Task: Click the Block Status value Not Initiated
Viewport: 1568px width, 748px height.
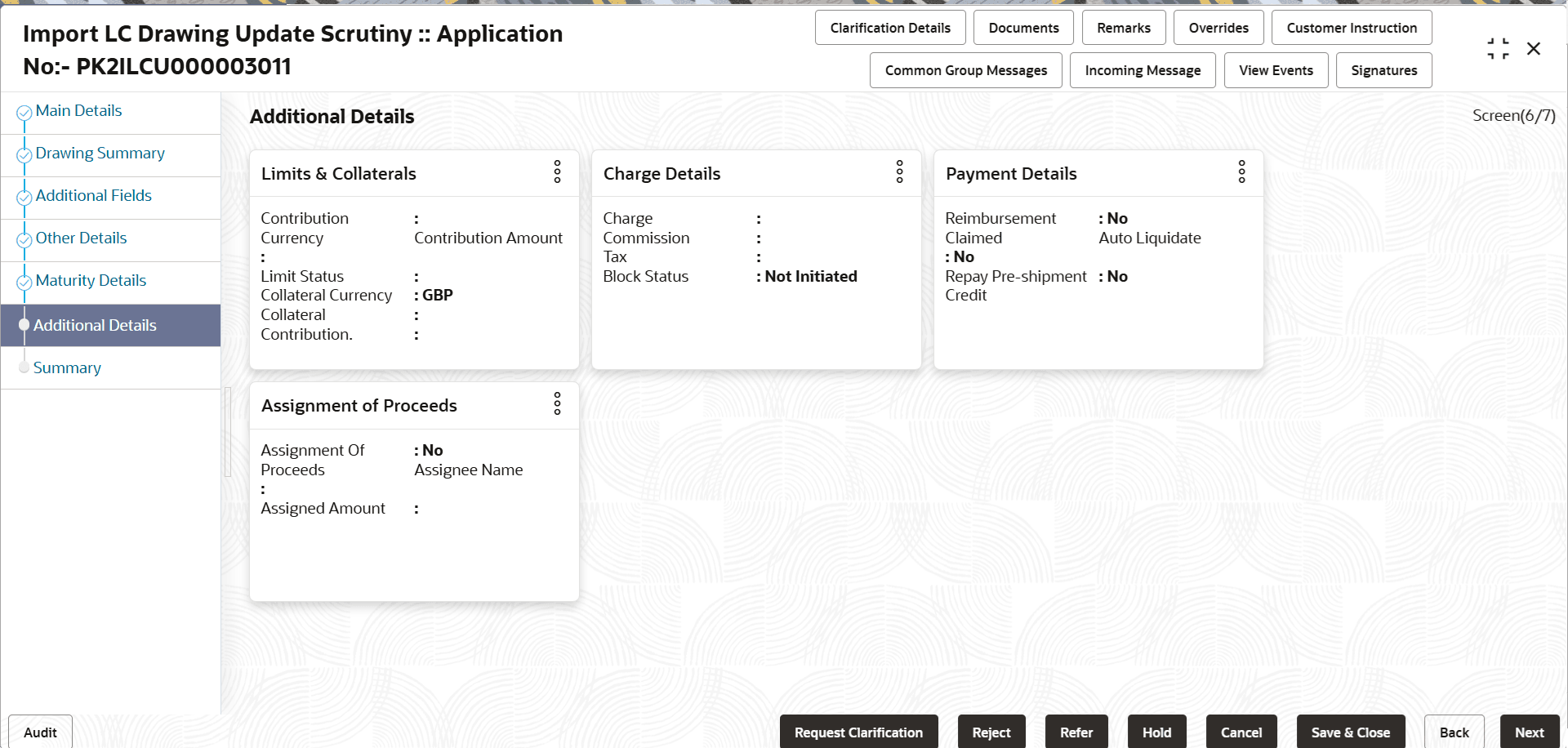Action: point(811,277)
